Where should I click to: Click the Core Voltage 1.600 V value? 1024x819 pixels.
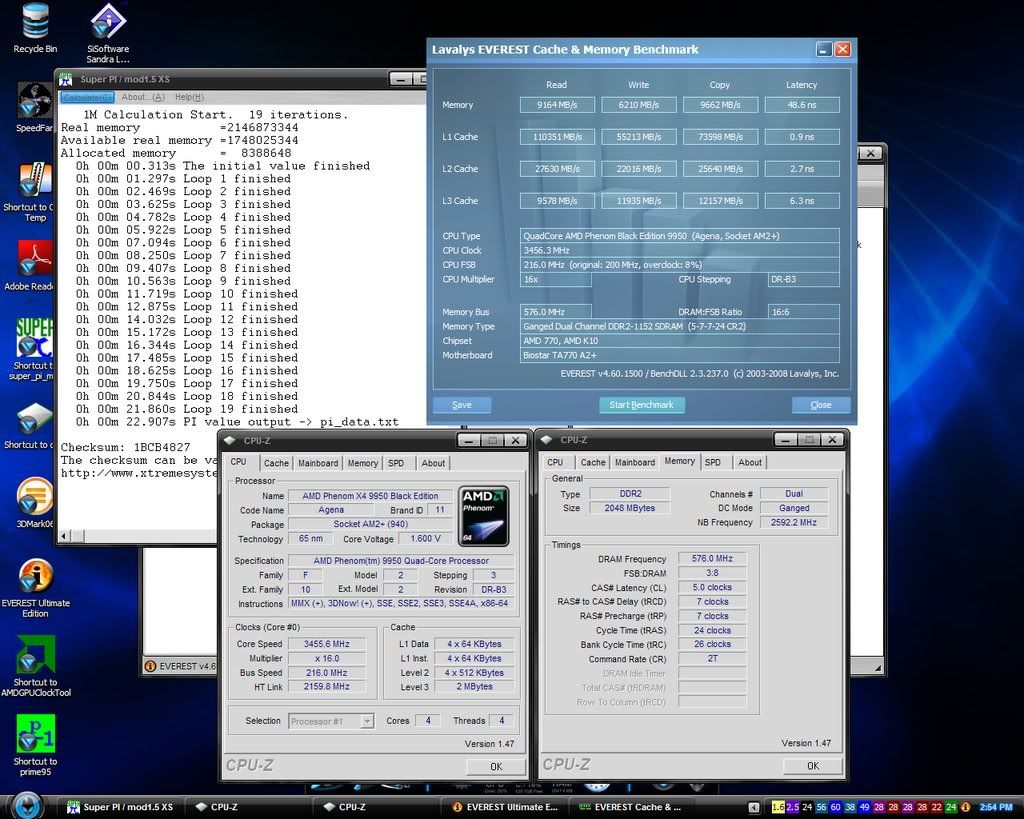coord(425,539)
